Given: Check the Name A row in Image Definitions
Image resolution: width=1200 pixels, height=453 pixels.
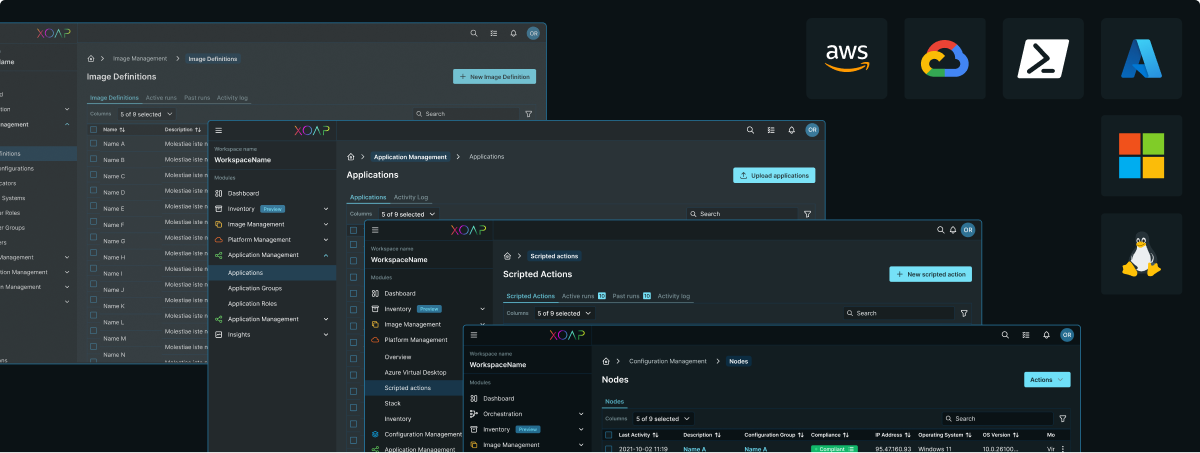Looking at the screenshot, I should [x=94, y=144].
